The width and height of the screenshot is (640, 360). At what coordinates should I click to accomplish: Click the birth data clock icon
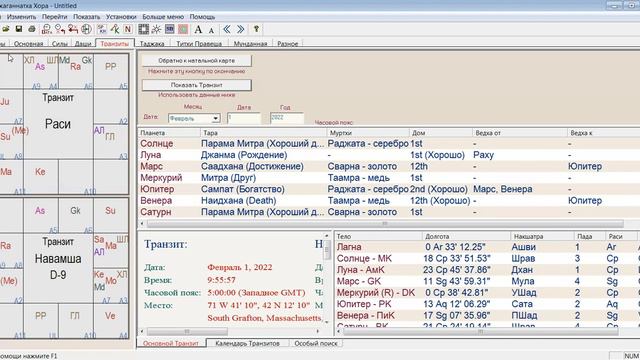pos(47,29)
